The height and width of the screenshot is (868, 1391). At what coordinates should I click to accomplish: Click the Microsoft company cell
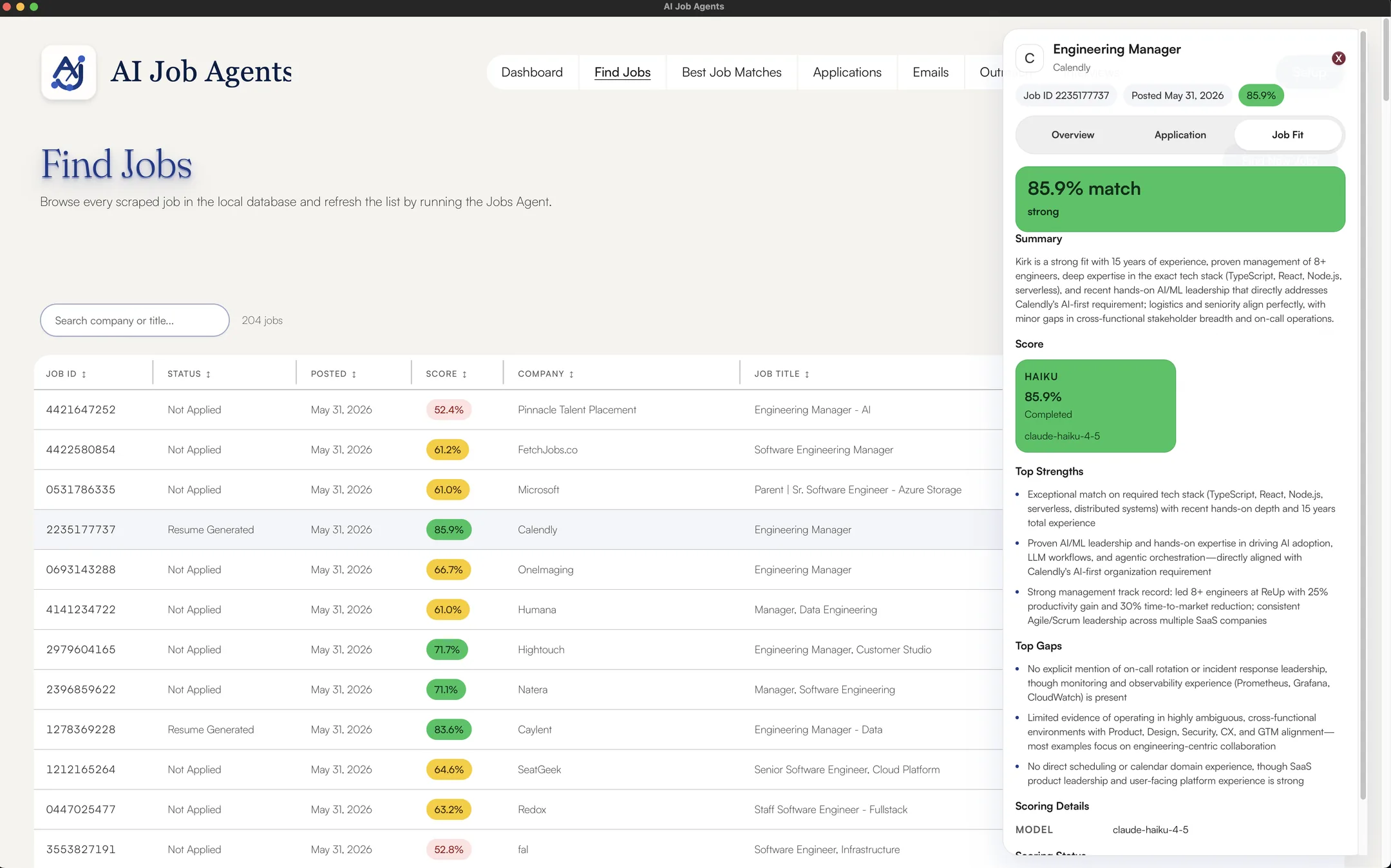(538, 489)
